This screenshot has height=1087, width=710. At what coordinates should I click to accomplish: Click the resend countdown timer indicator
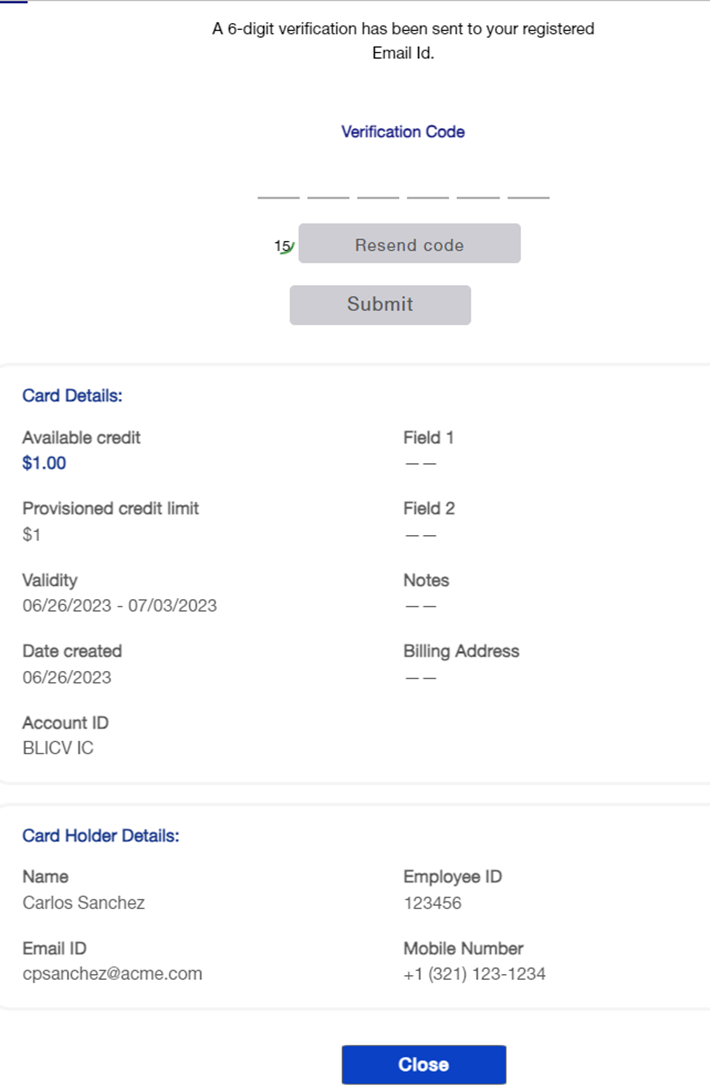[285, 246]
